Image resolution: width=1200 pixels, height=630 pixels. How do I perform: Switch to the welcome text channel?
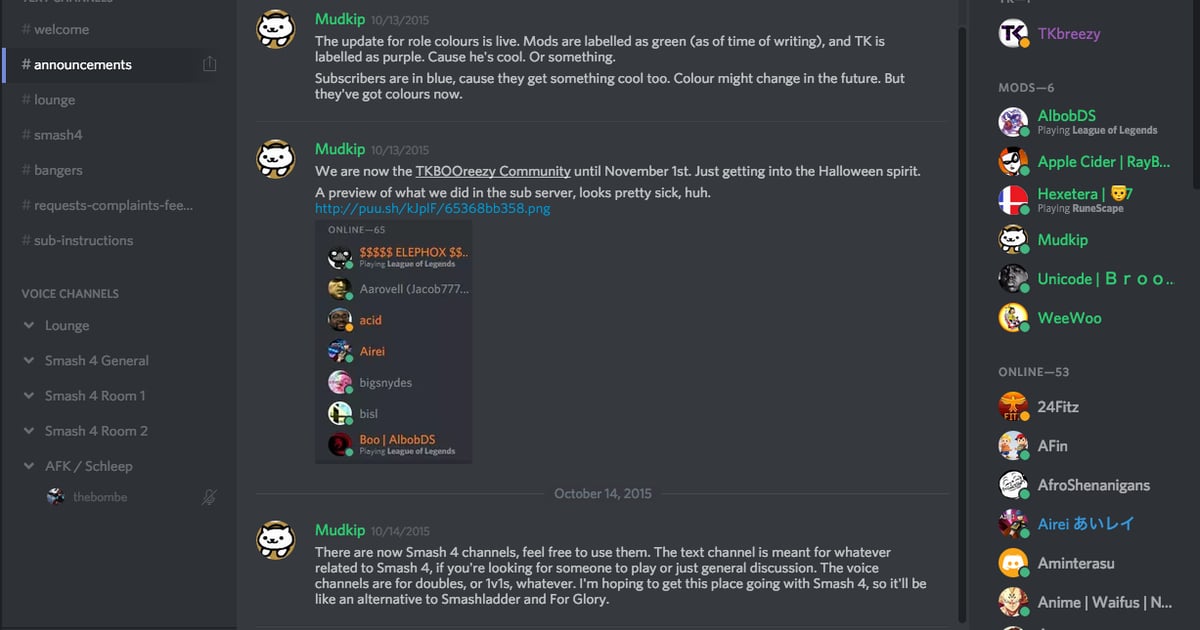61,30
